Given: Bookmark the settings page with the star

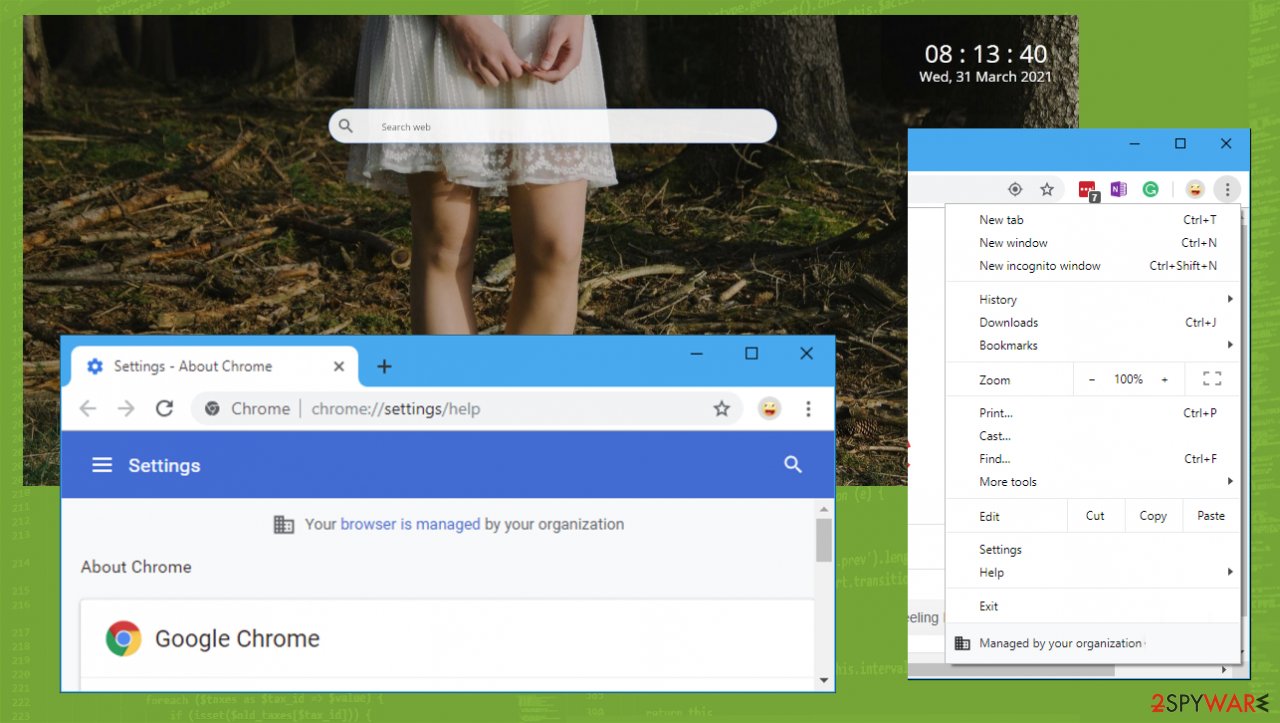Looking at the screenshot, I should tap(721, 408).
